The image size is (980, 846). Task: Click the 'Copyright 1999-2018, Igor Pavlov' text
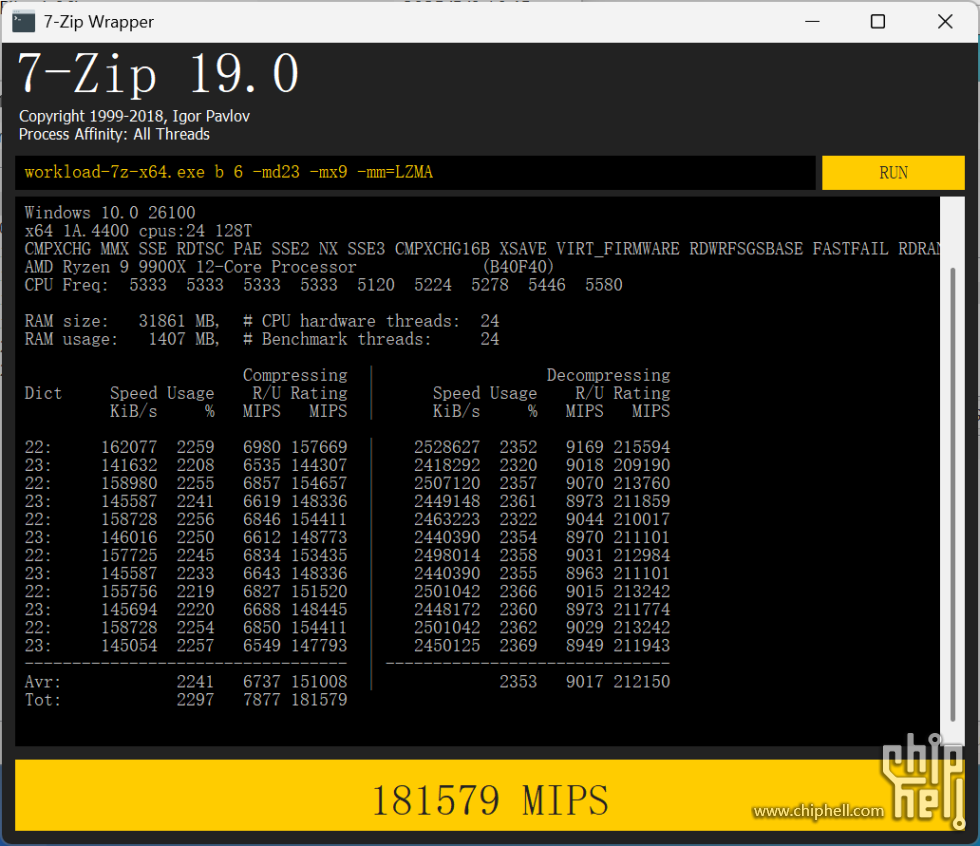(134, 116)
